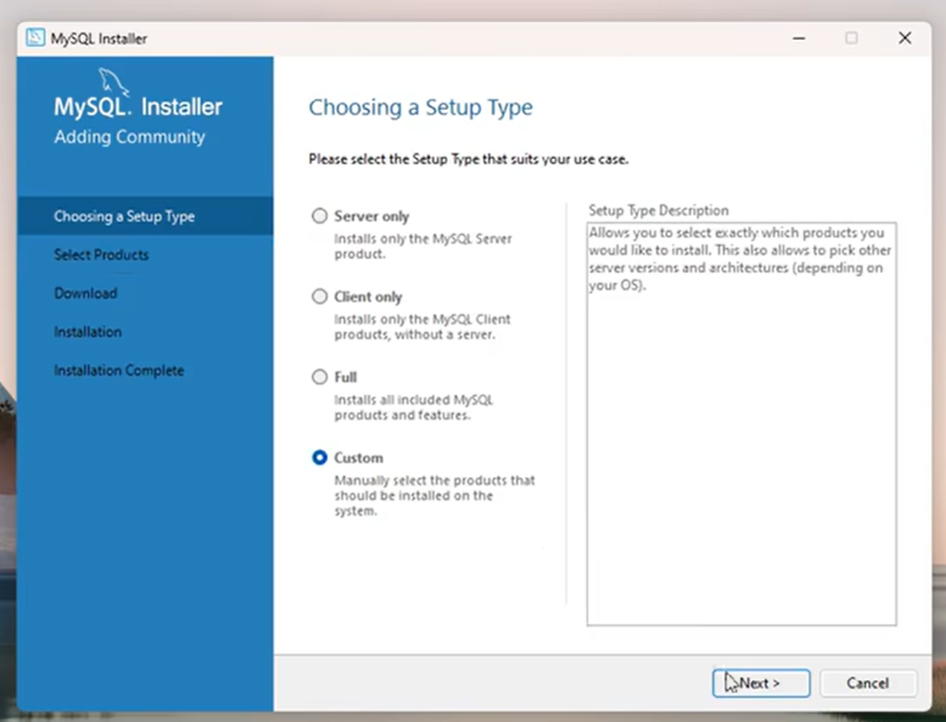Click 'Manually select the products' description text
The height and width of the screenshot is (722, 946).
[x=434, y=495]
